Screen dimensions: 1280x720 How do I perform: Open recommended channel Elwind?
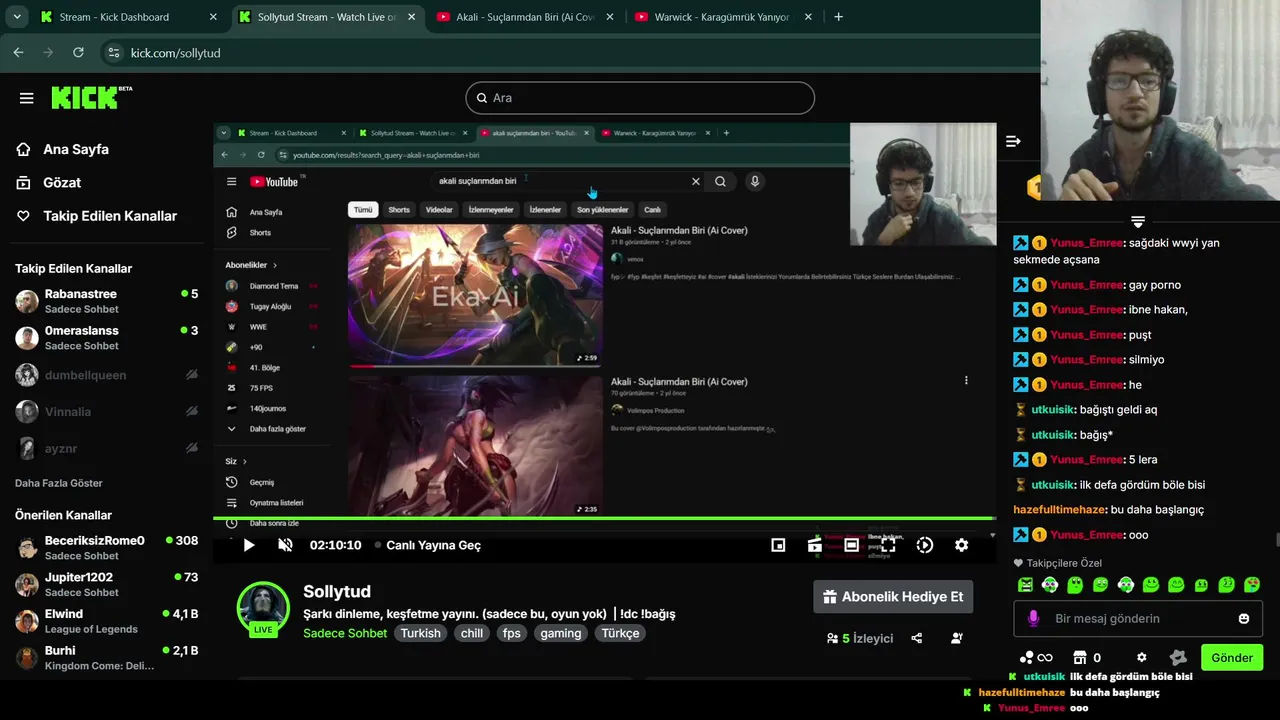coord(106,621)
